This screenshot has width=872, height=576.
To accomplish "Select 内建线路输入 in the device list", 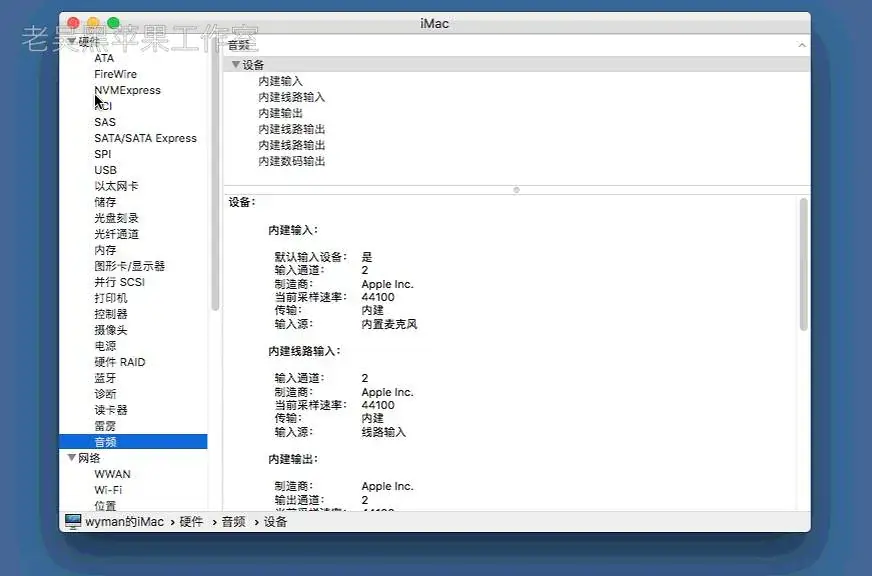I will coord(291,97).
